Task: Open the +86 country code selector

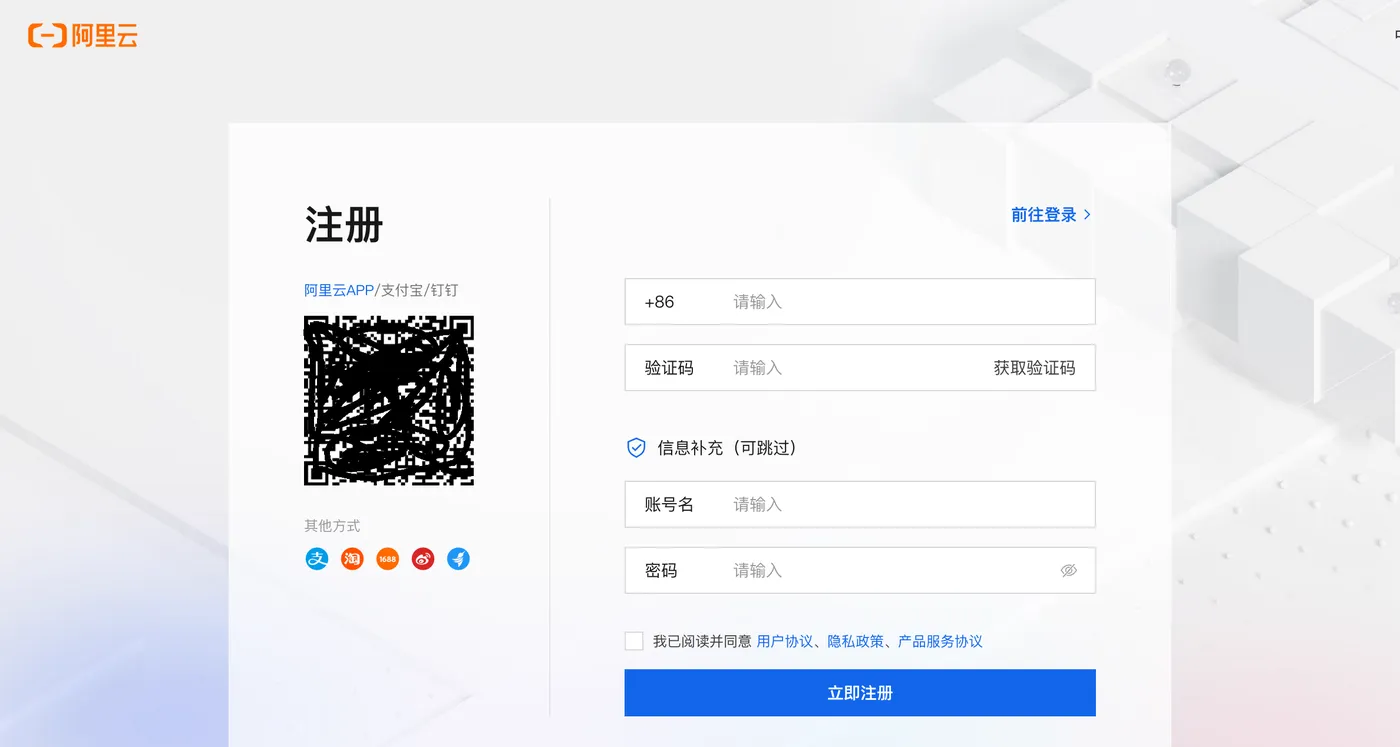Action: coord(659,302)
